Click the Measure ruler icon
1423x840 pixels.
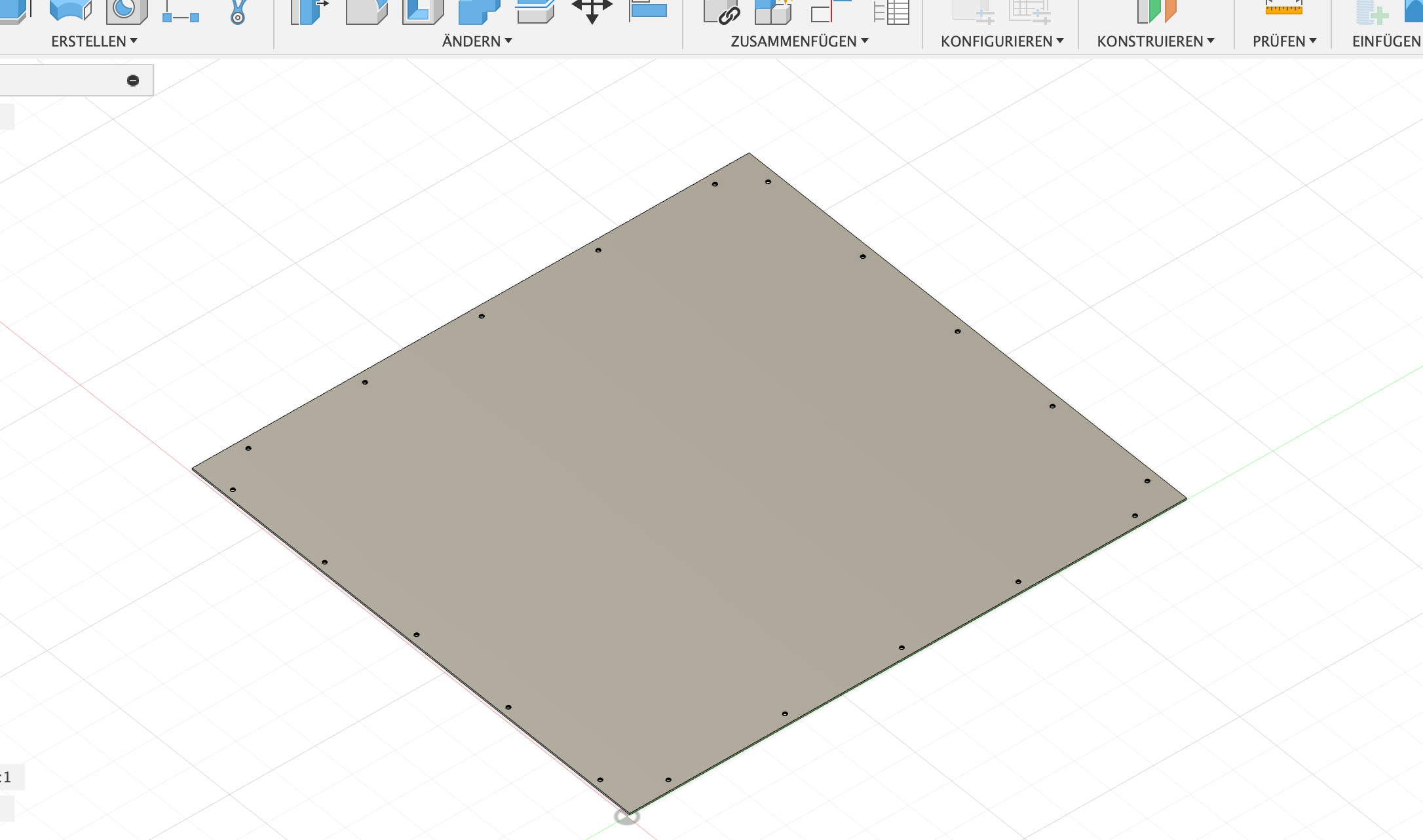1283,9
